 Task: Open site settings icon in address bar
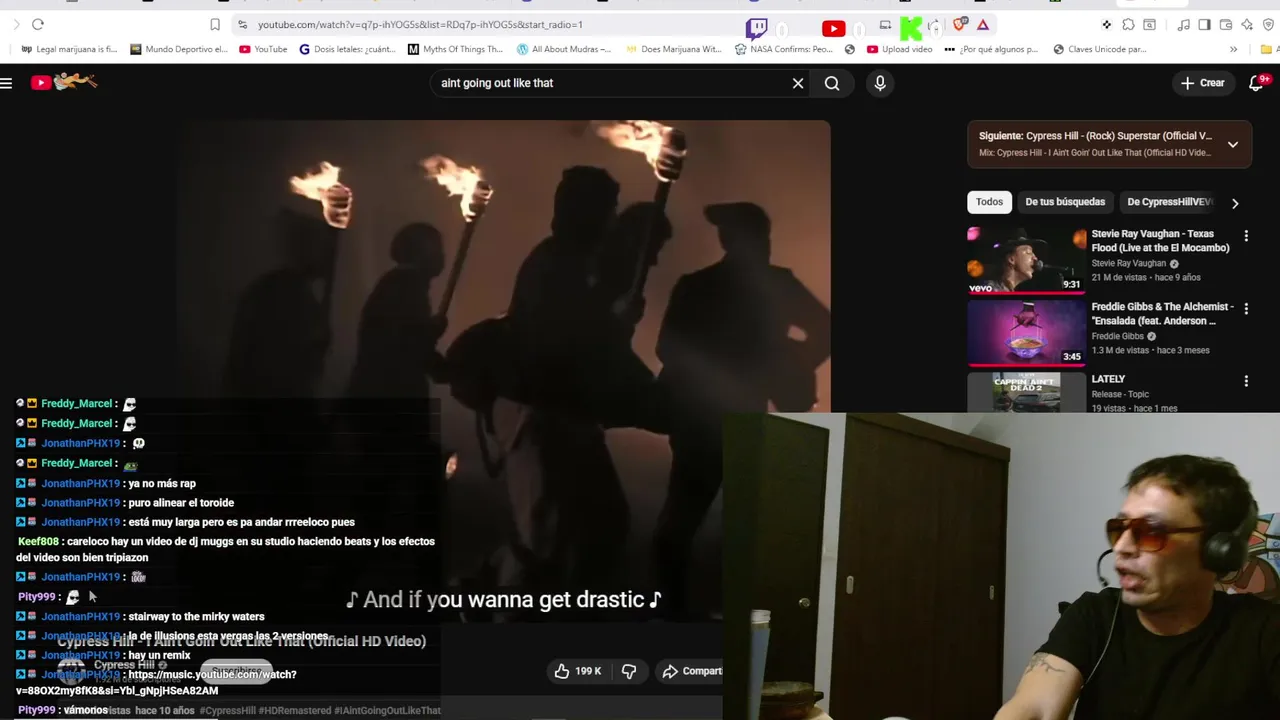[242, 24]
